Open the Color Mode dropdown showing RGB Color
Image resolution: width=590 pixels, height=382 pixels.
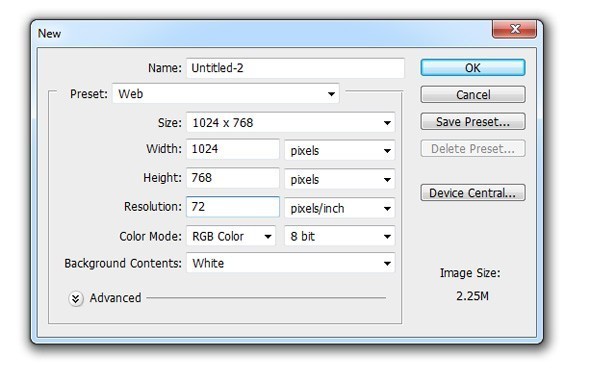coord(231,236)
